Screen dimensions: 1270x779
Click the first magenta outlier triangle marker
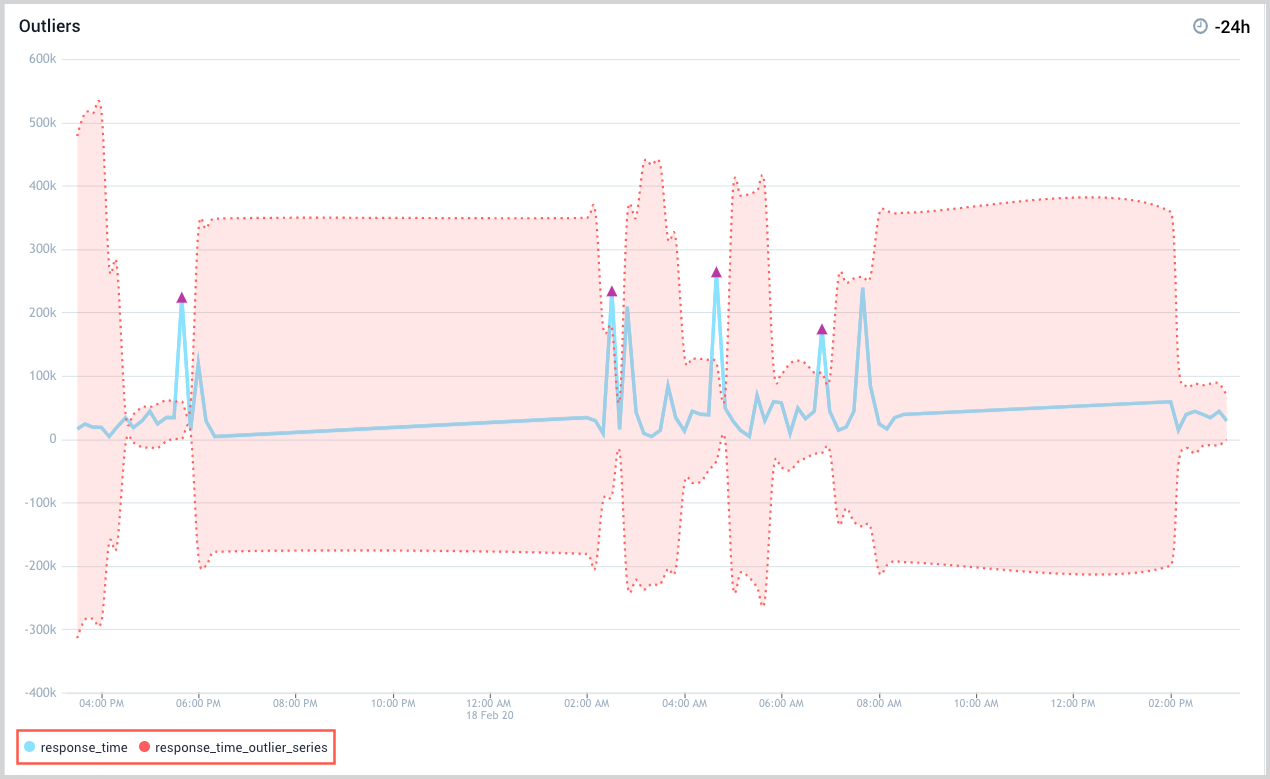181,295
